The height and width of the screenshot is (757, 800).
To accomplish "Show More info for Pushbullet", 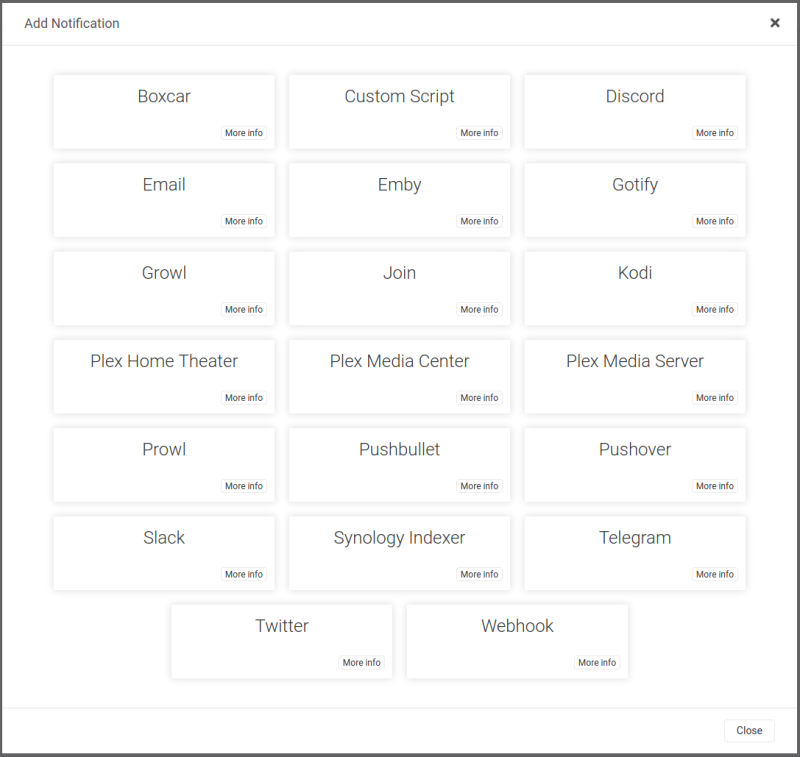I will point(479,486).
